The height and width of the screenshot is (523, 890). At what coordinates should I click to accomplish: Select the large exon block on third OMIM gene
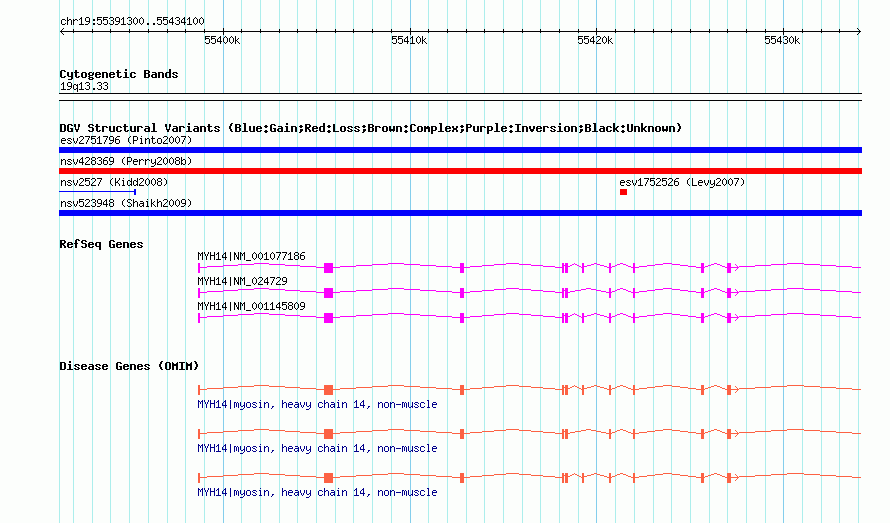(328, 478)
